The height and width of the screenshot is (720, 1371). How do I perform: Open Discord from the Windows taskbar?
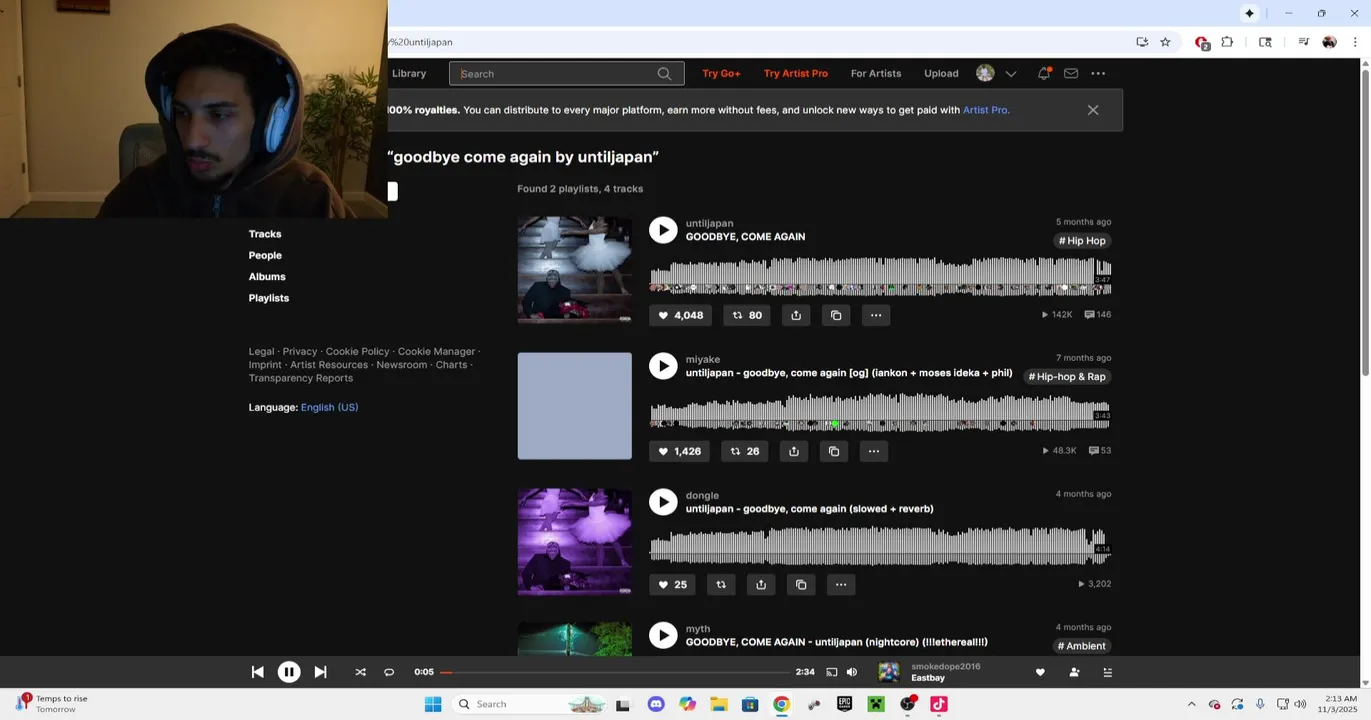(656, 704)
